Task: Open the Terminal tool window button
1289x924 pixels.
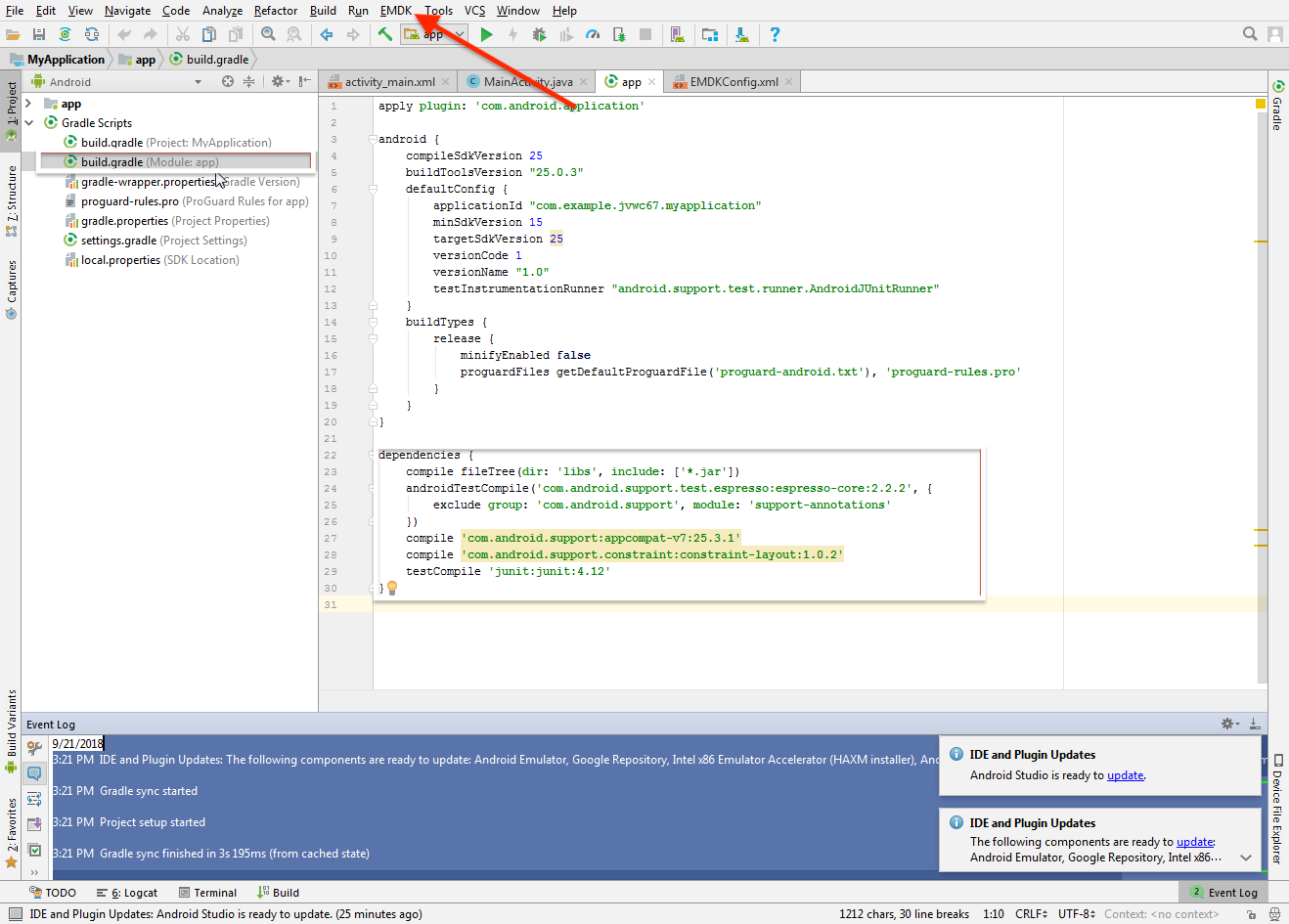Action: [x=208, y=893]
